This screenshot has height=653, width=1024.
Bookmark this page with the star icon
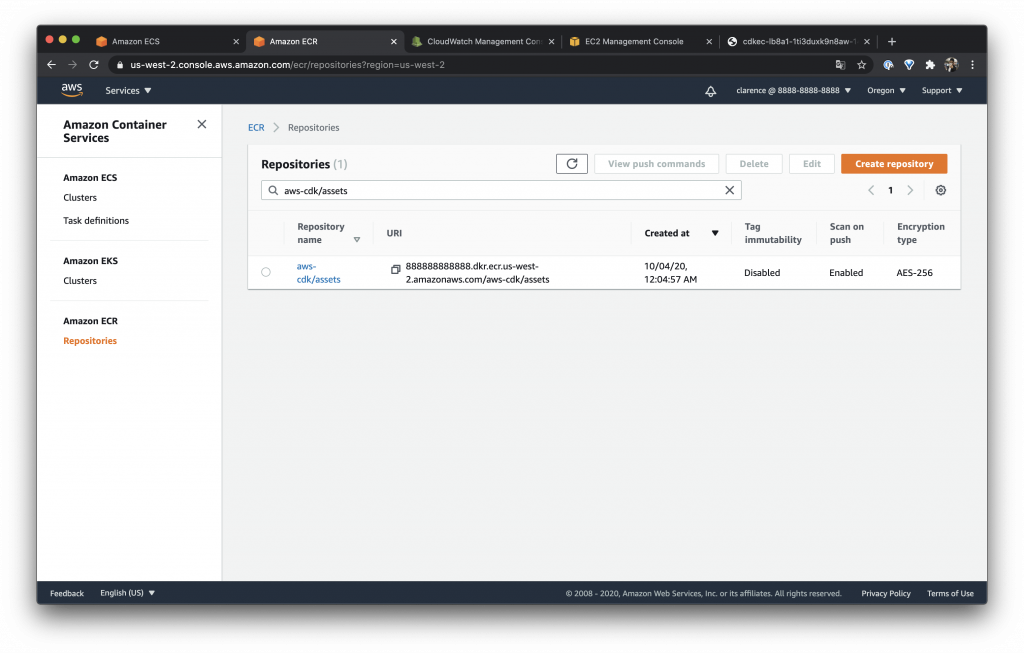(x=861, y=65)
